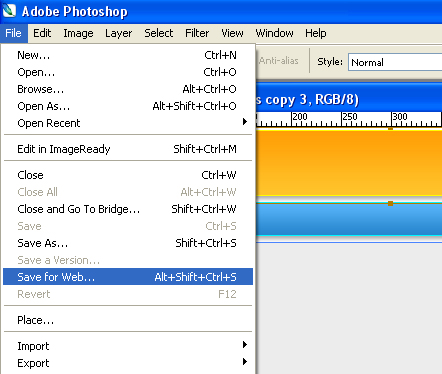Open the Window menu

274,33
